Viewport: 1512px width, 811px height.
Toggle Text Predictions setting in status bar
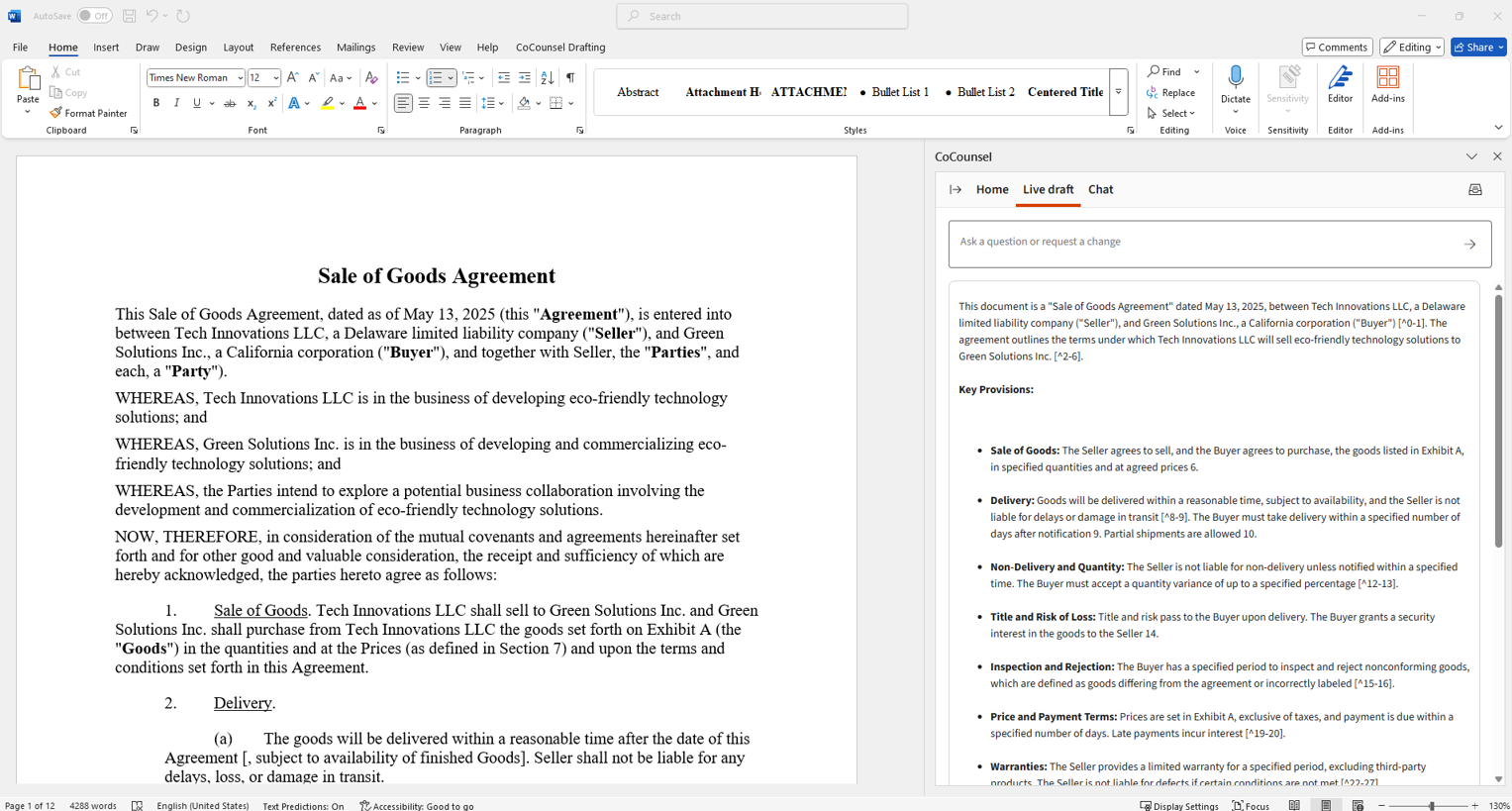tap(303, 806)
